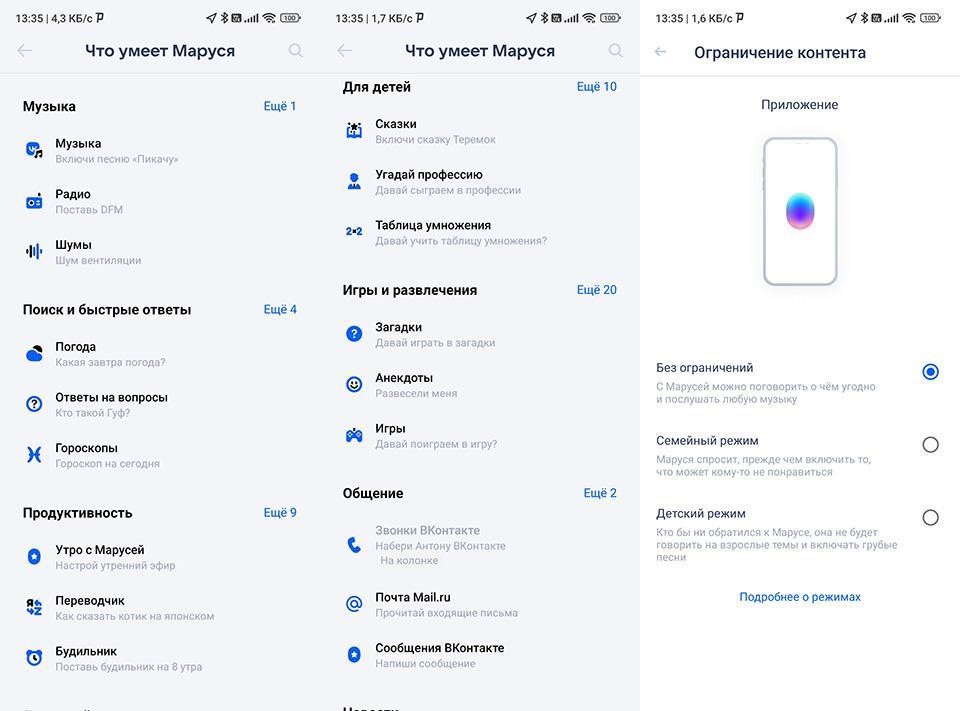The height and width of the screenshot is (711, 960).
Task: Expand Music section via "Ещё 1"
Action: pos(280,106)
